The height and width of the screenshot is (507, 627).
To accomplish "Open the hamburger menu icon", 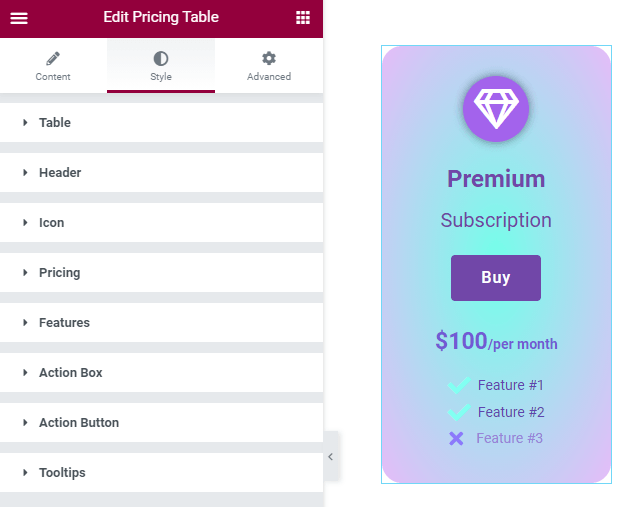I will point(19,18).
